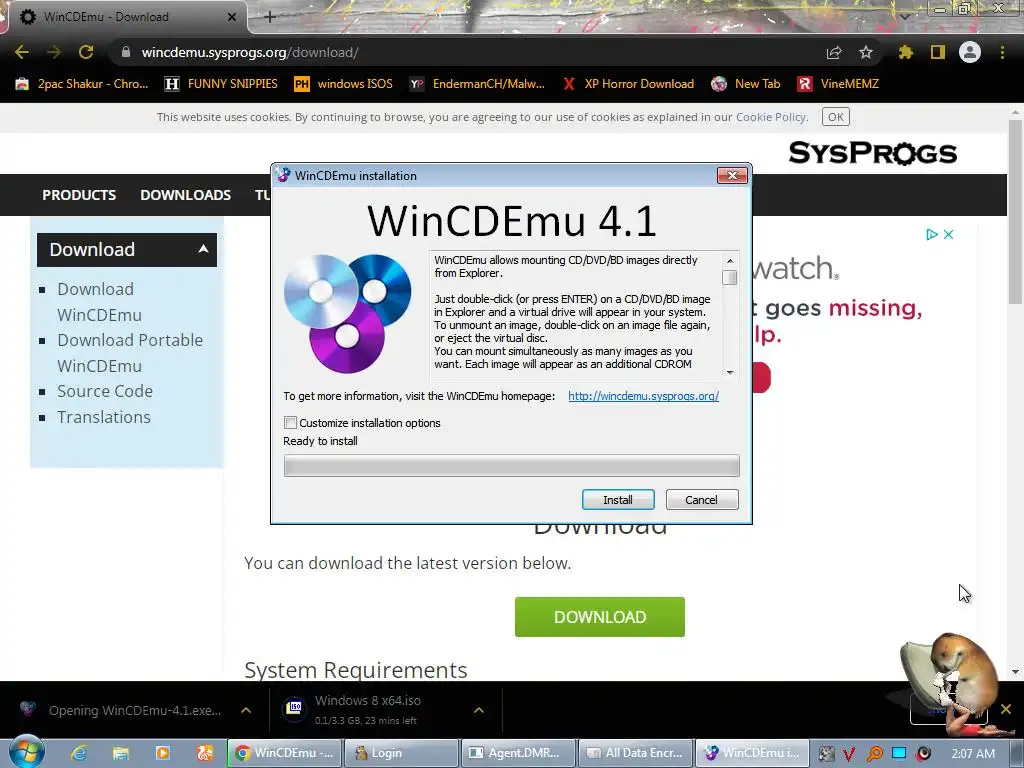Close the WinCDEmu installation dialog
The height and width of the screenshot is (768, 1024).
coord(732,176)
